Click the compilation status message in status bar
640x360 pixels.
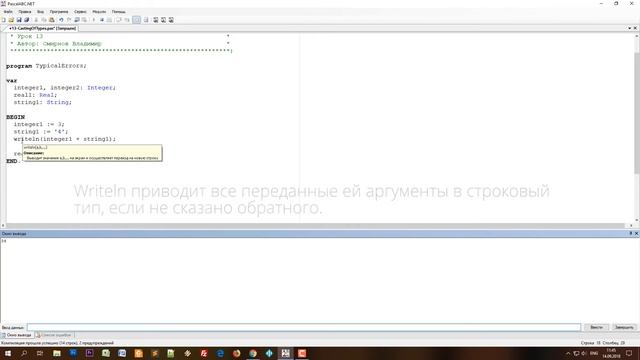58,343
